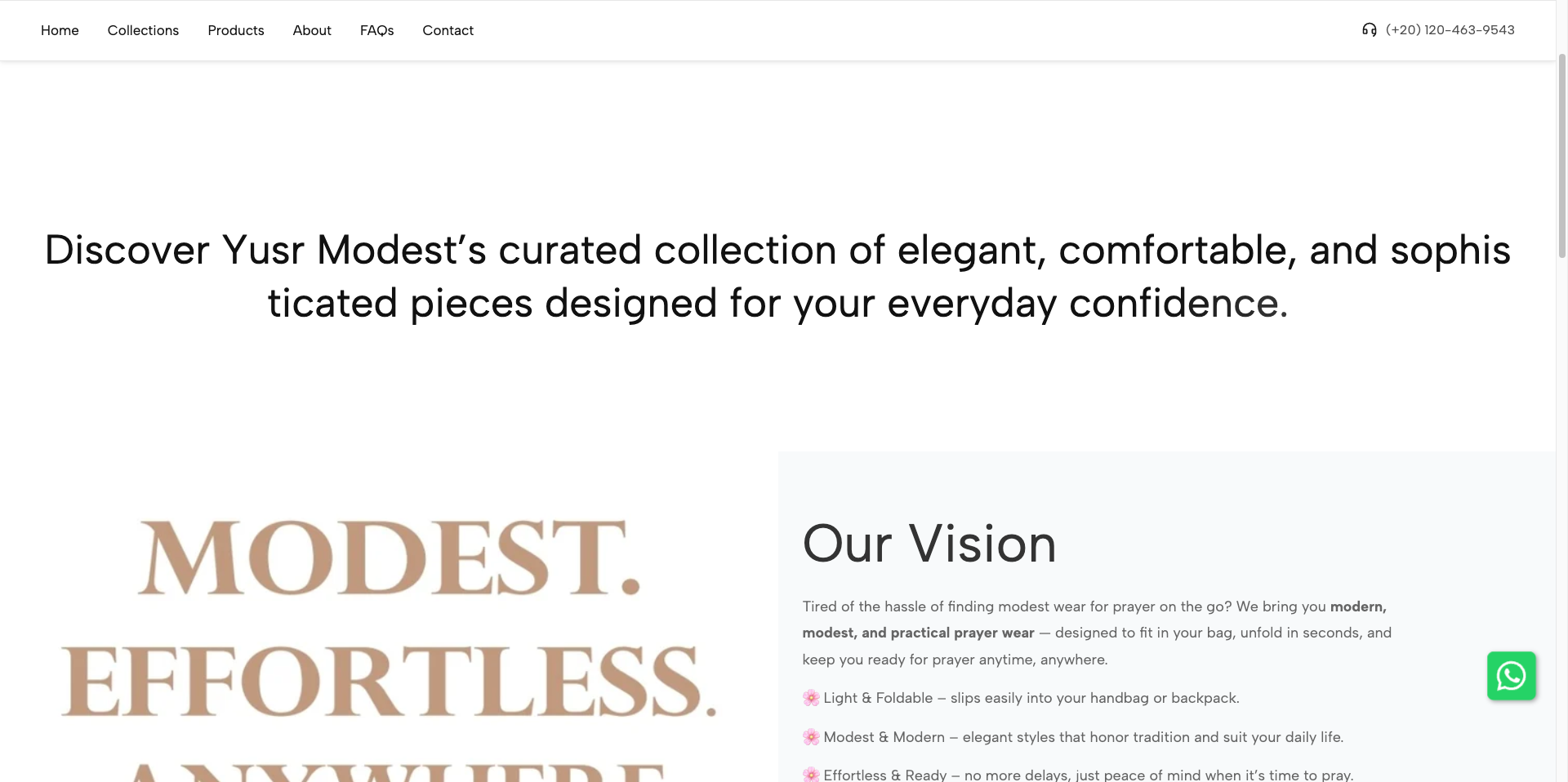The height and width of the screenshot is (782, 1568).
Task: Select the Light & Foldable bullet line
Action: [1021, 698]
